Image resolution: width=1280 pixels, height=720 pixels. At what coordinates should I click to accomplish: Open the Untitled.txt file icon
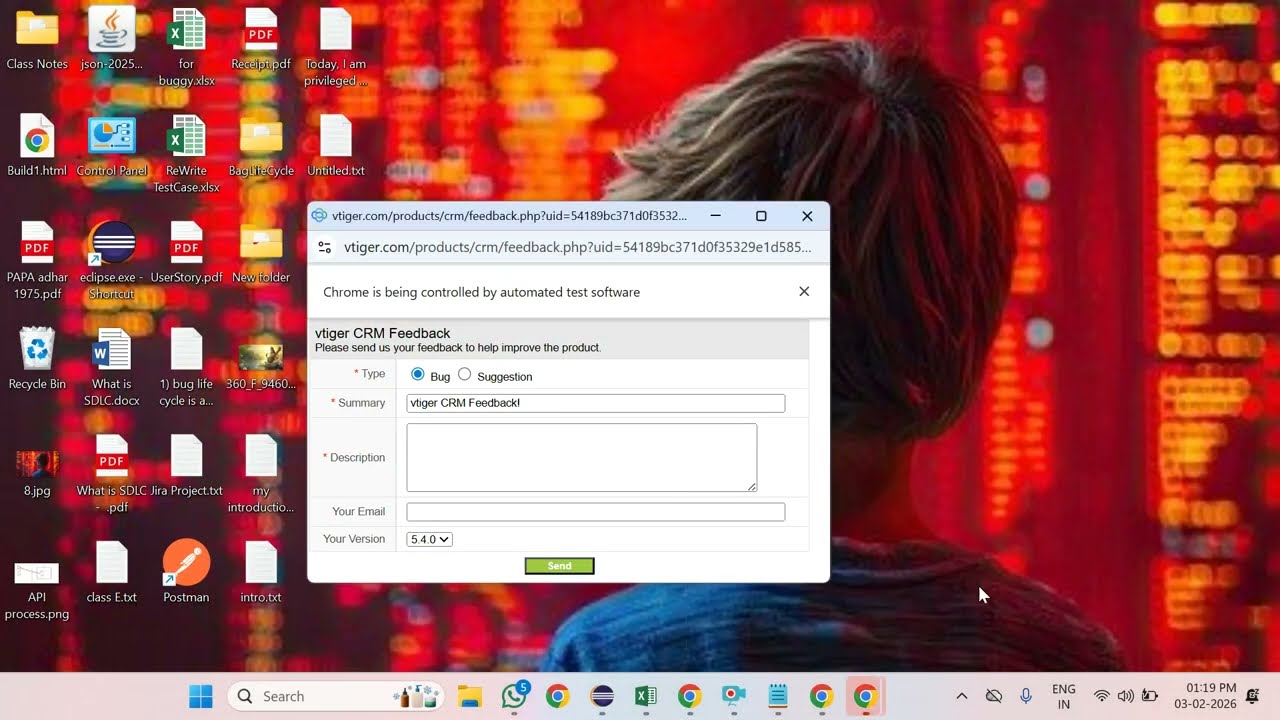(x=336, y=136)
